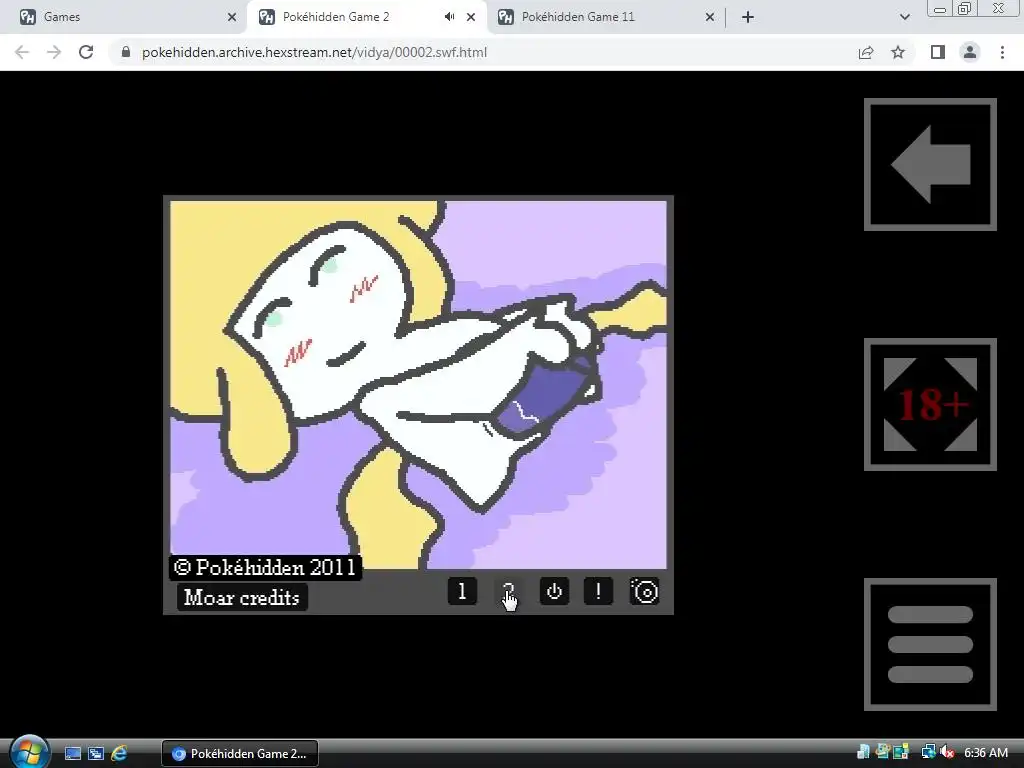This screenshot has width=1024, height=768.
Task: Close the Games tab
Action: pos(232,17)
